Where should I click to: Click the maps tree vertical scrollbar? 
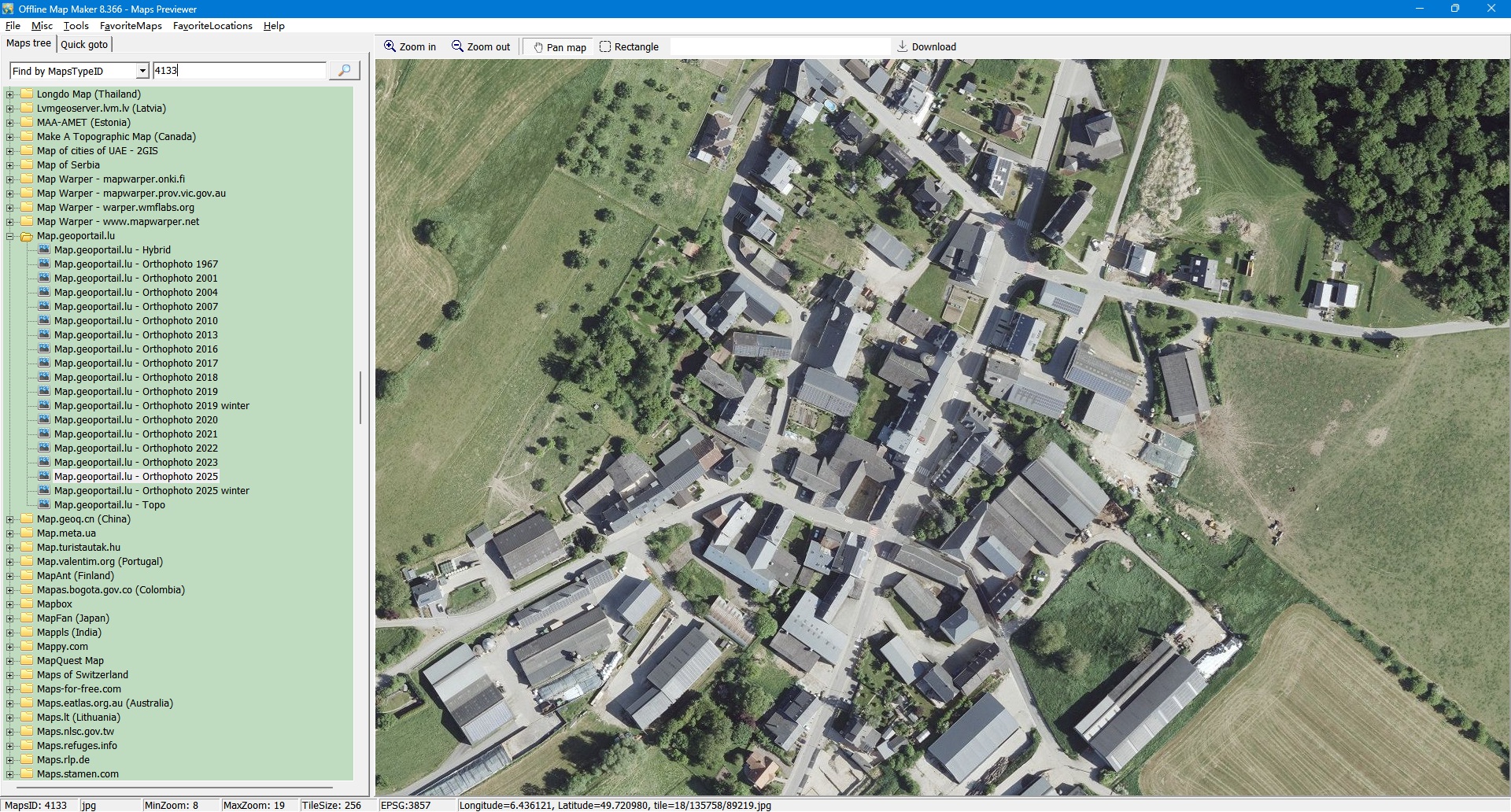click(360, 397)
